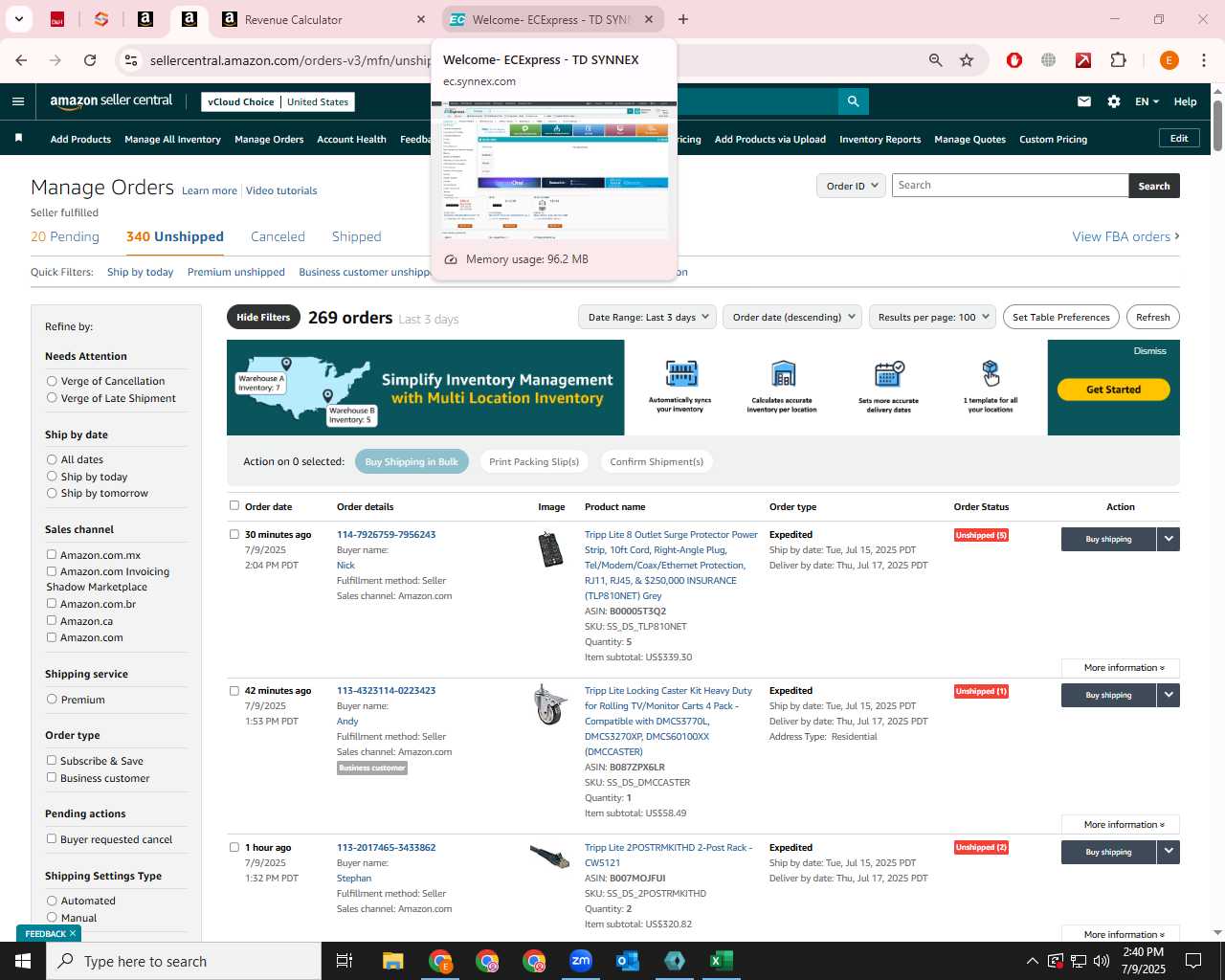Image resolution: width=1225 pixels, height=980 pixels.
Task: Open the Results per page dropdown
Action: [932, 317]
